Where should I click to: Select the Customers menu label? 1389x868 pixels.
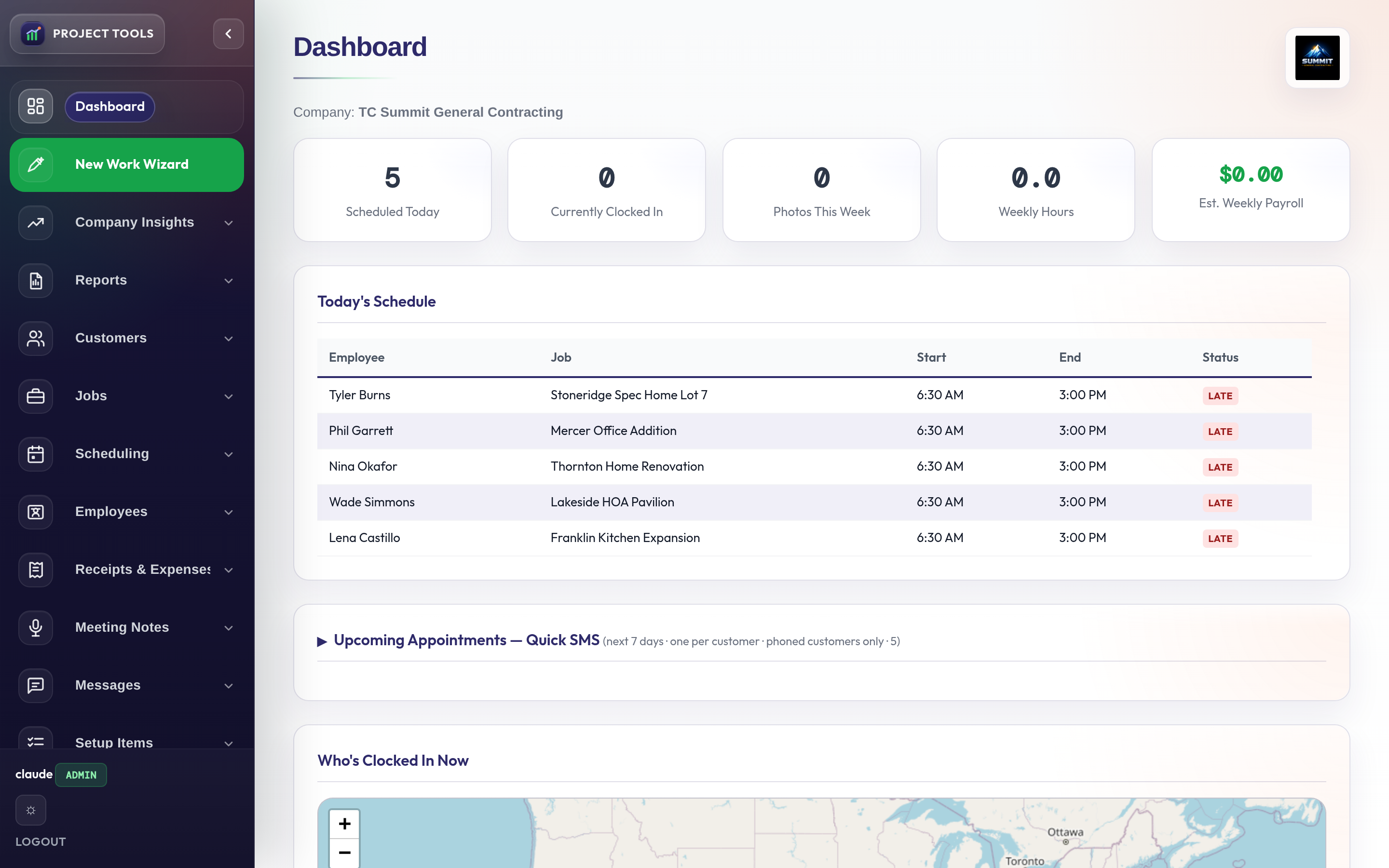coord(111,338)
